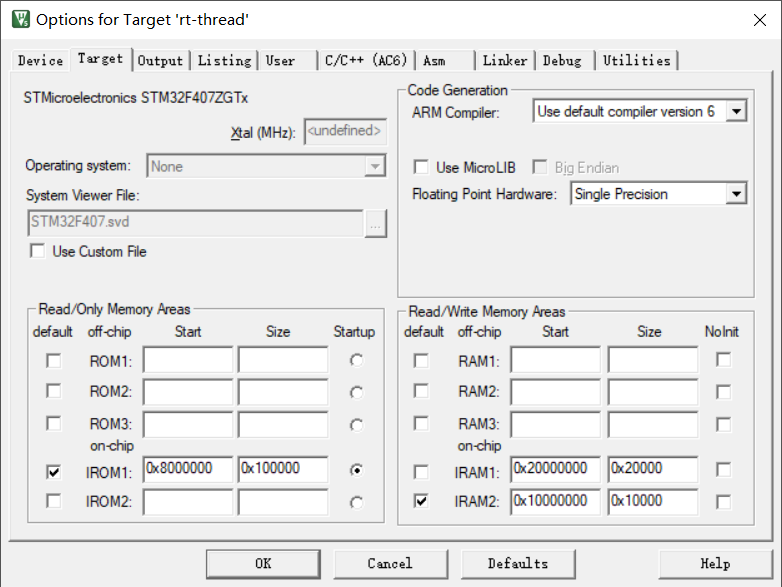Check the RAM2 default checkbox

coord(421,391)
